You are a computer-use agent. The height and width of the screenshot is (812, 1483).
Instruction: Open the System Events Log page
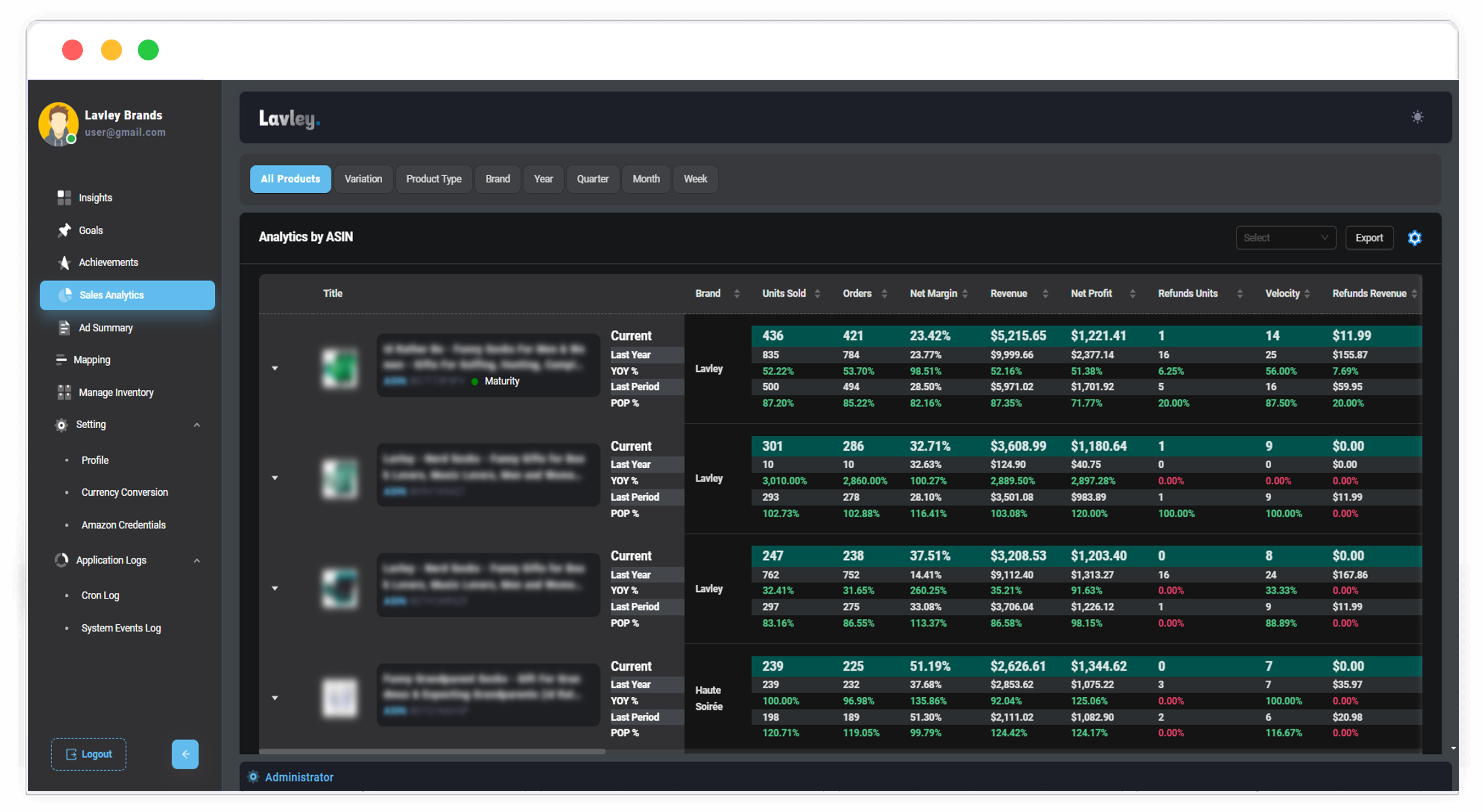[121, 628]
